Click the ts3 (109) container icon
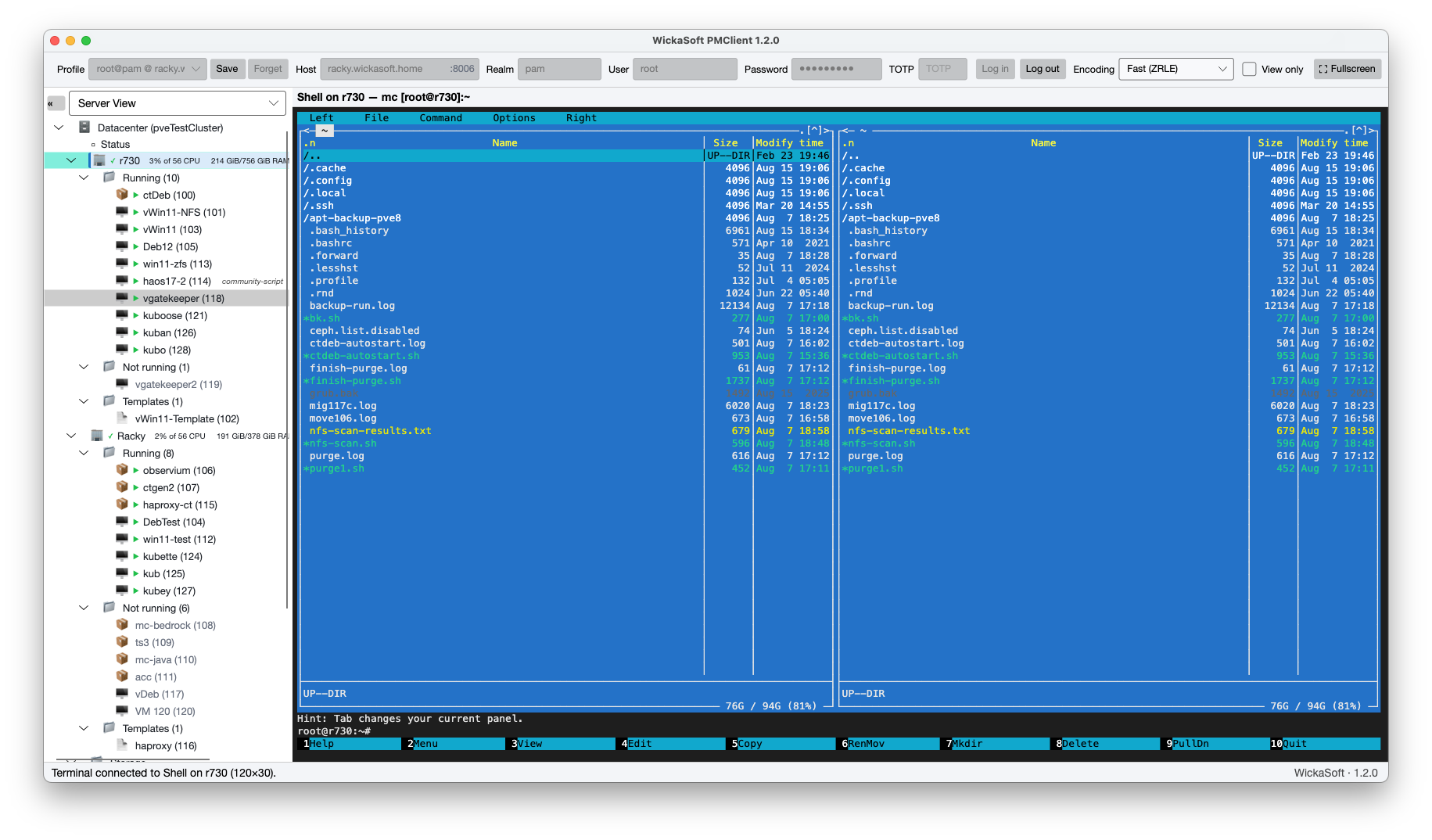Viewport: 1432px width, 840px height. pos(122,642)
